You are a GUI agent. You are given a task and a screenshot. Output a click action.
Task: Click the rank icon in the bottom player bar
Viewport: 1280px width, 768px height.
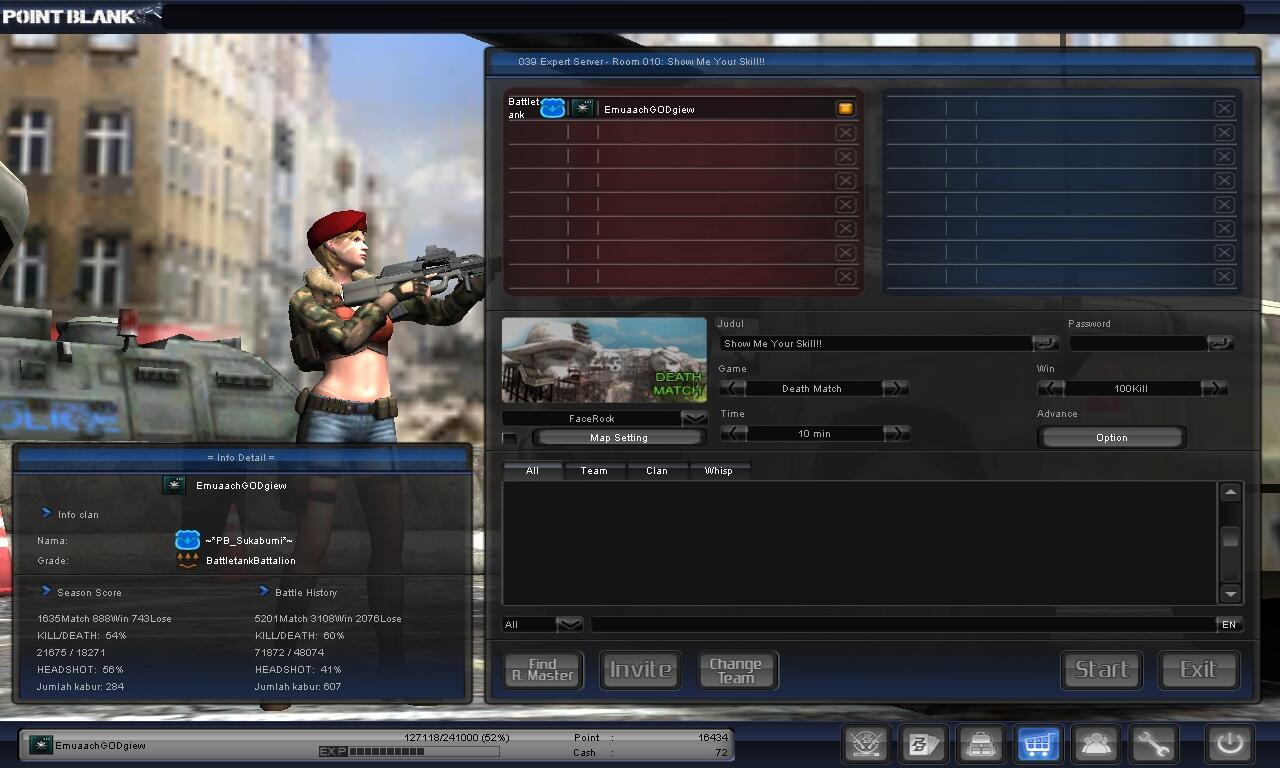(41, 745)
